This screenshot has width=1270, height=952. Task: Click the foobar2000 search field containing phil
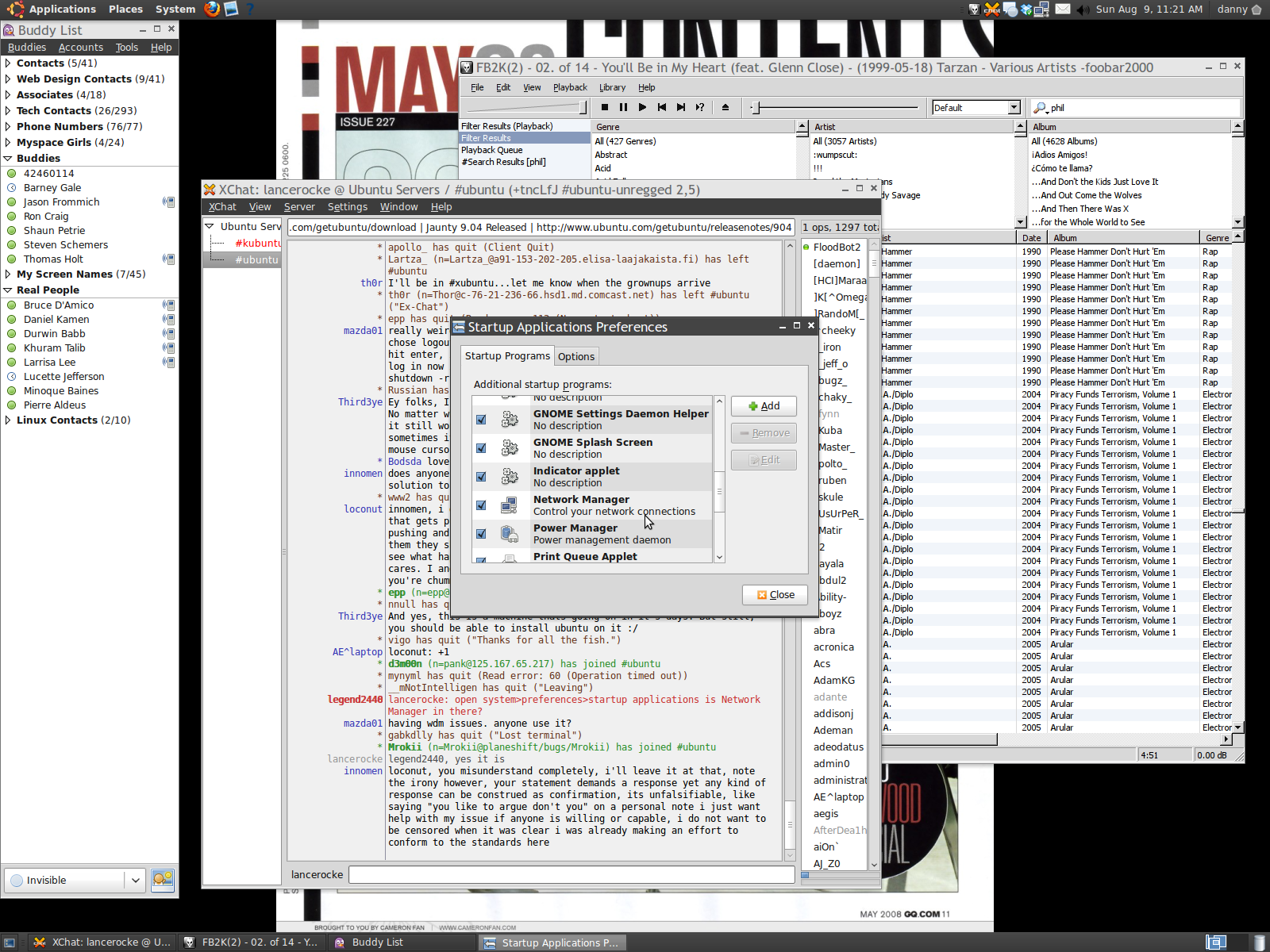coord(1143,108)
